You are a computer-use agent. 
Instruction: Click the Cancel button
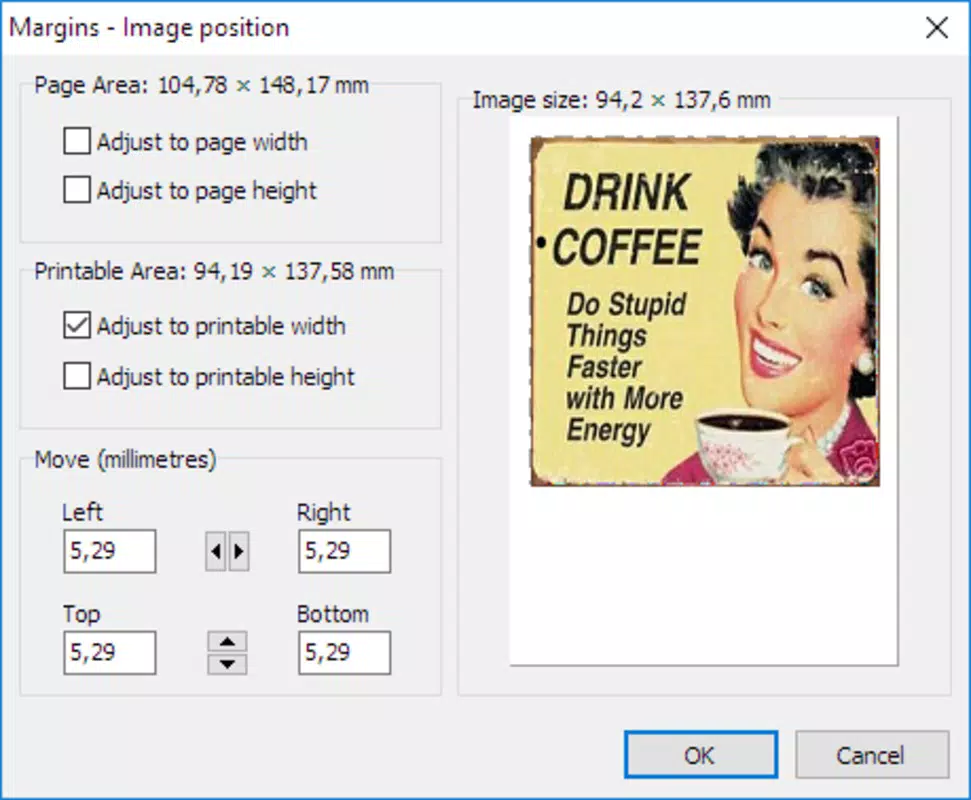tap(872, 755)
